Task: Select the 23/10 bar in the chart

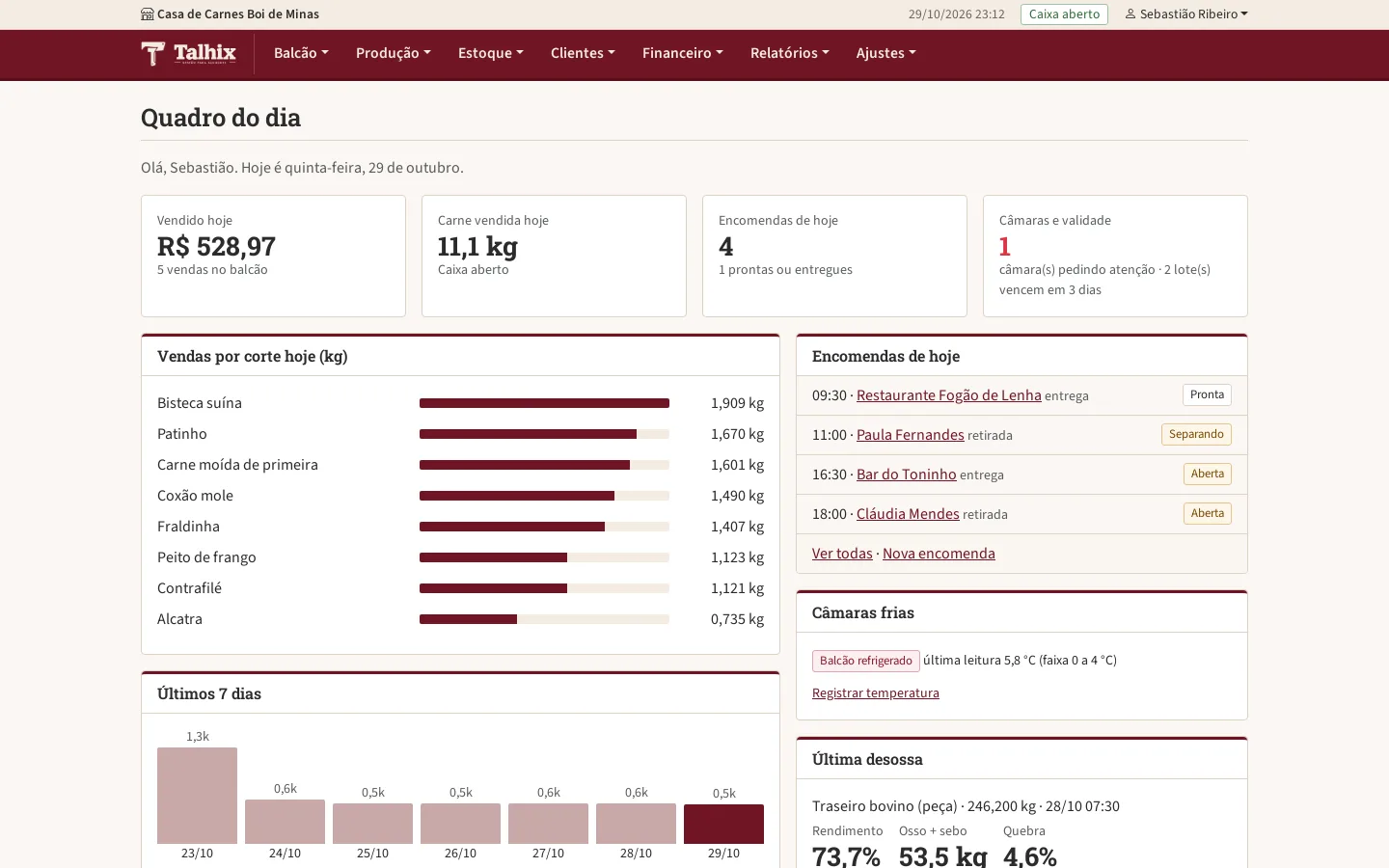Action: pyautogui.click(x=197, y=796)
